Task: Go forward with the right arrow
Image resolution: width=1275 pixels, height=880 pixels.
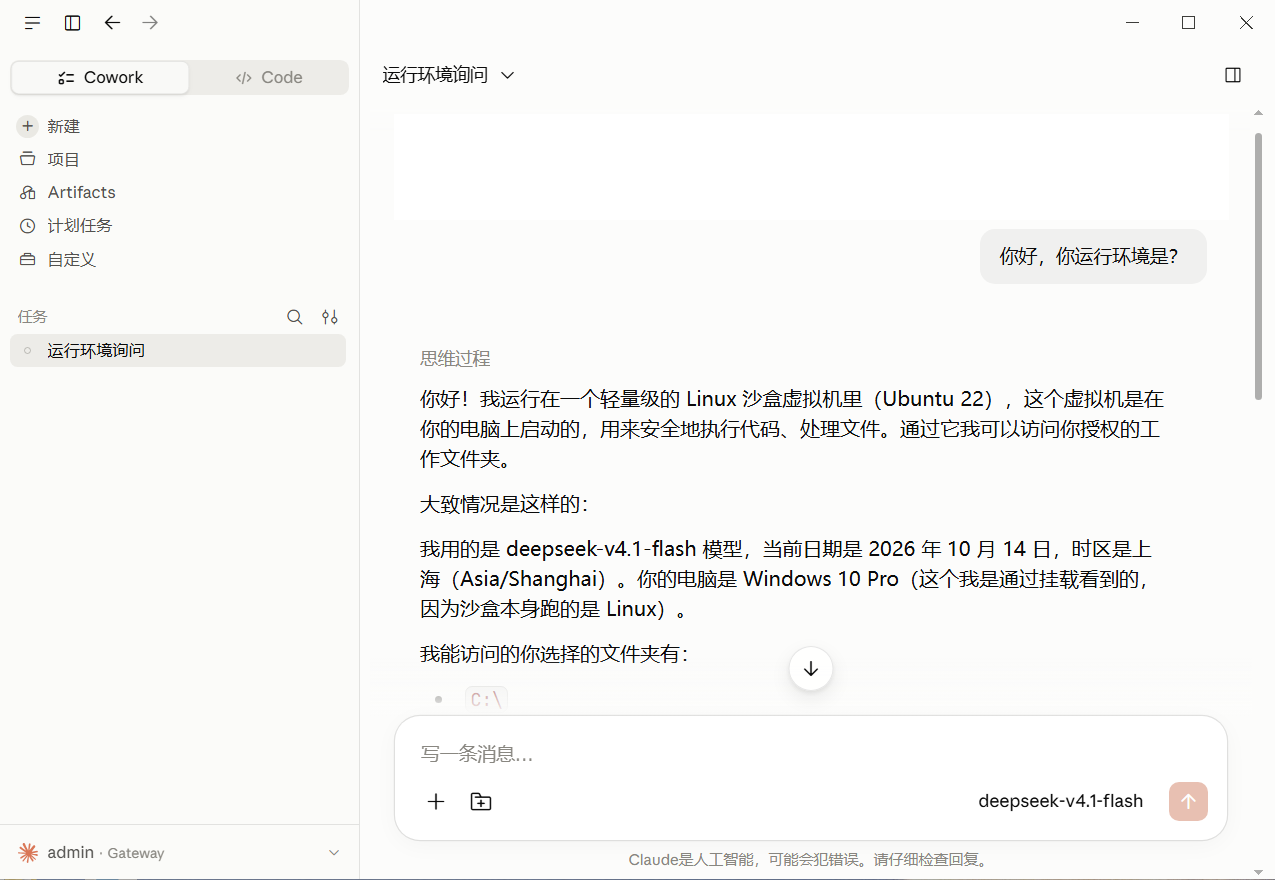Action: coord(150,22)
